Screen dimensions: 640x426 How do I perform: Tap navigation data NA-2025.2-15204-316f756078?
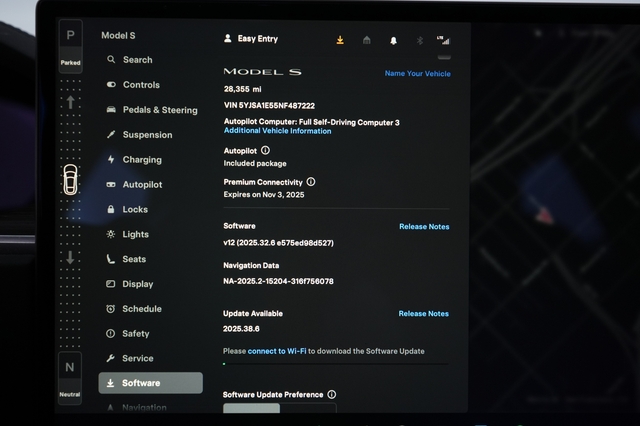pyautogui.click(x=278, y=281)
